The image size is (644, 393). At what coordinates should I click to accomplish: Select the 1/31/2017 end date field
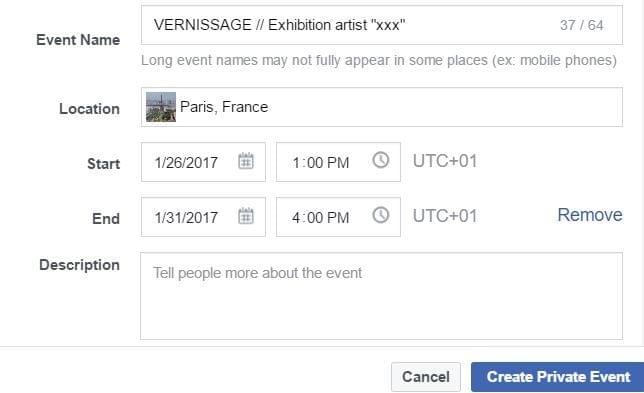[203, 217]
